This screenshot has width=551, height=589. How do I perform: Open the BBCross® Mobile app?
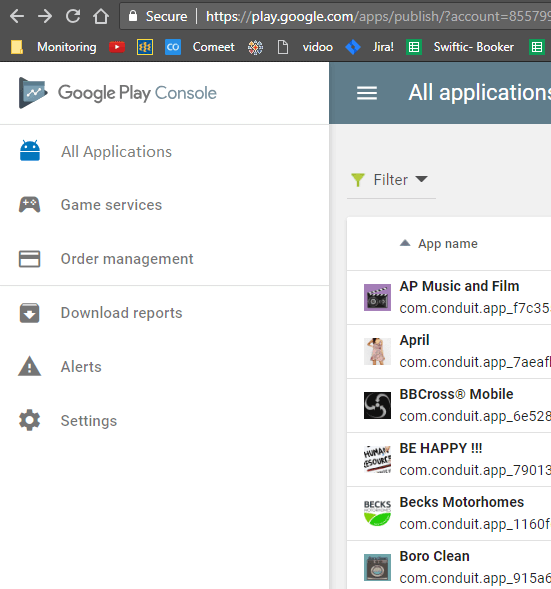456,394
